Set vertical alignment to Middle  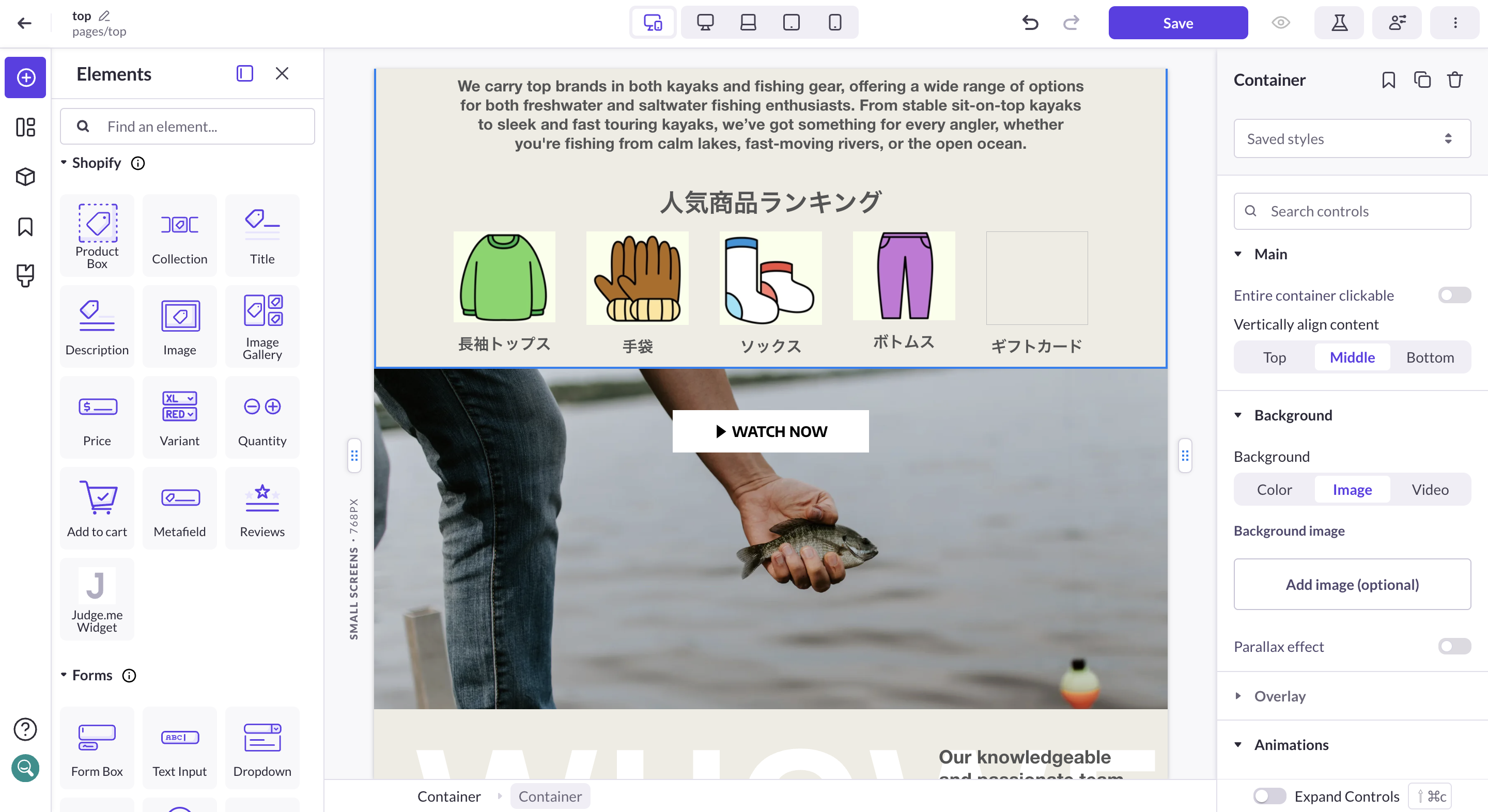1352,357
